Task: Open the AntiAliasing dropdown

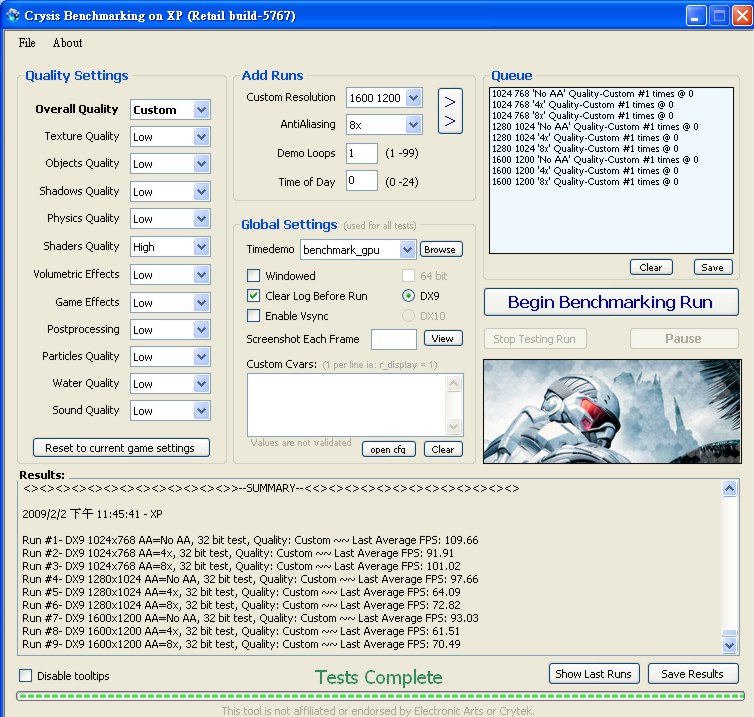Action: [414, 125]
